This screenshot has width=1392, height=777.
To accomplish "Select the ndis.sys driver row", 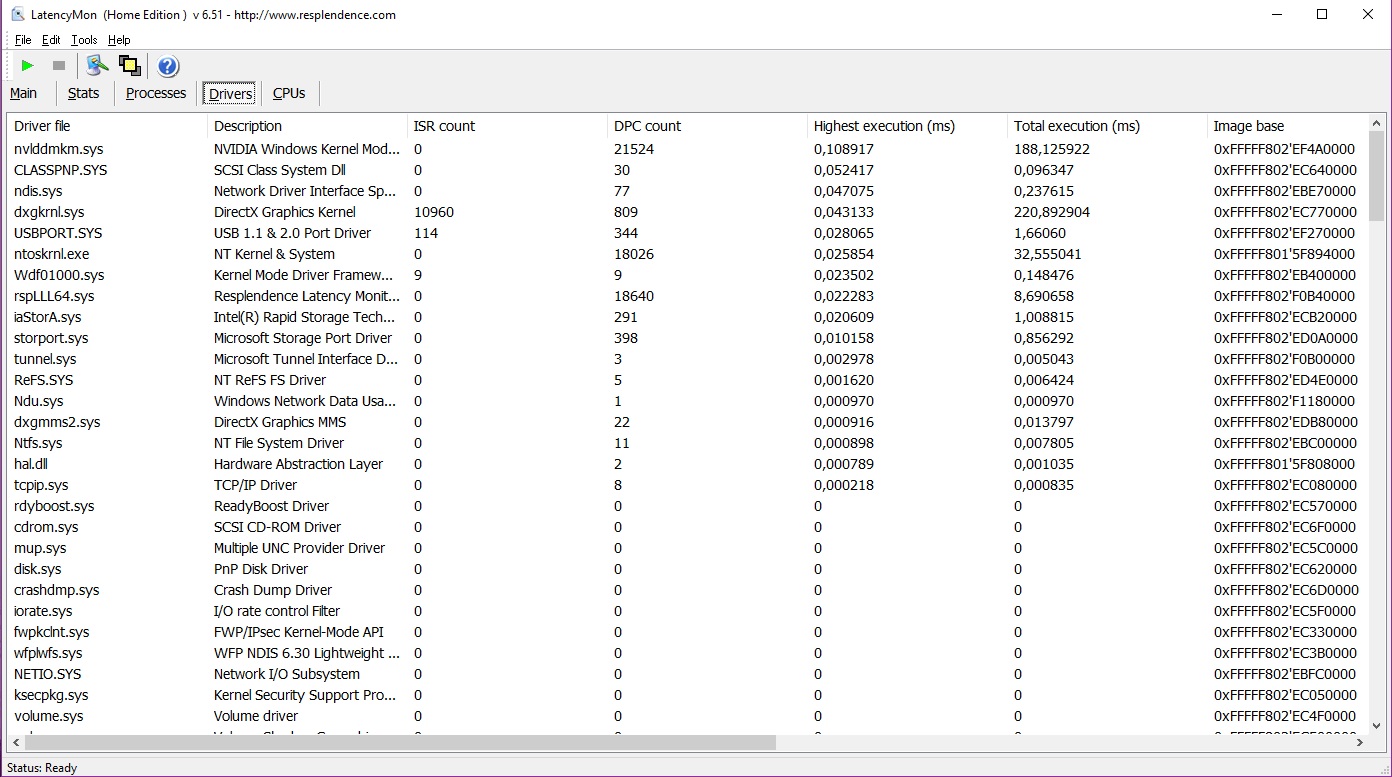I will [688, 191].
